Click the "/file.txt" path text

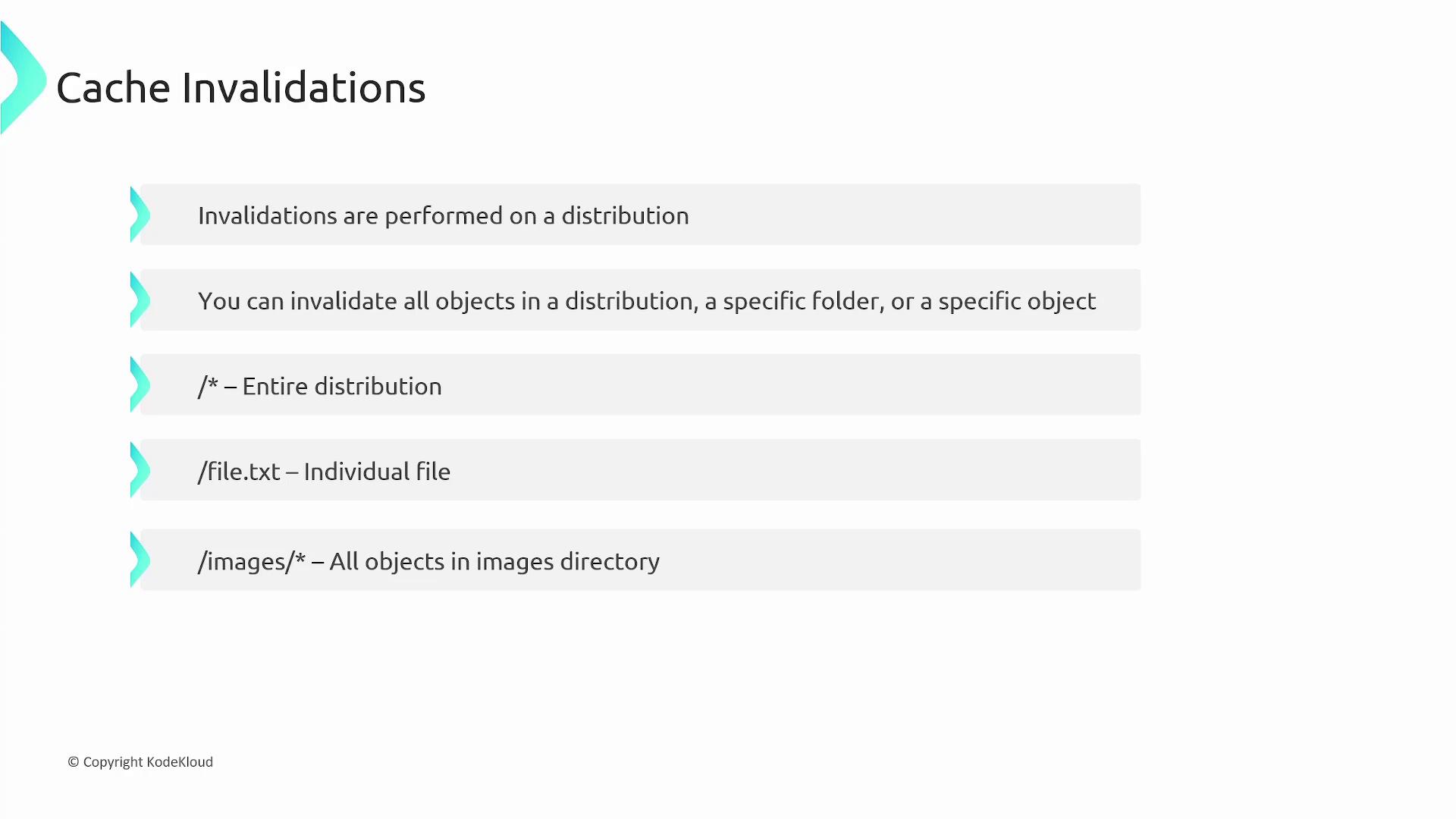239,472
